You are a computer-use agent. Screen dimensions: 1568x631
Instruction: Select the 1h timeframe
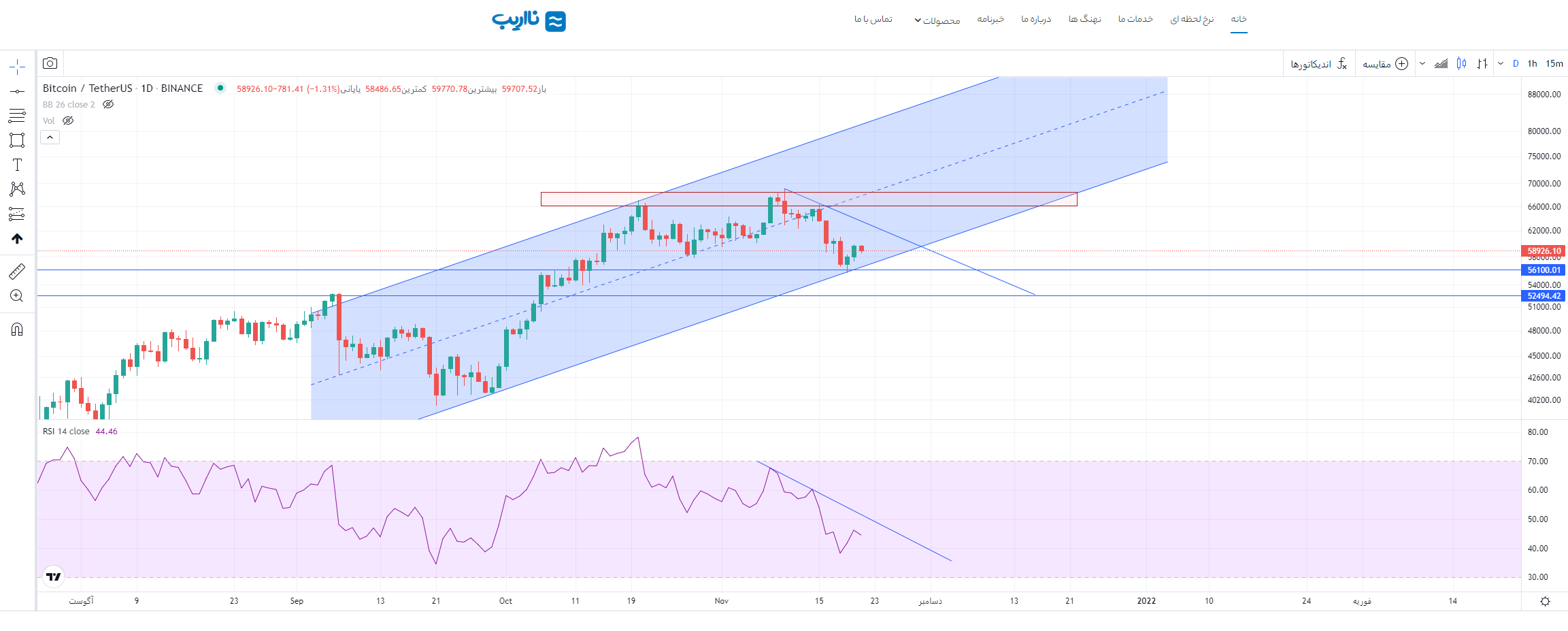(x=1532, y=63)
